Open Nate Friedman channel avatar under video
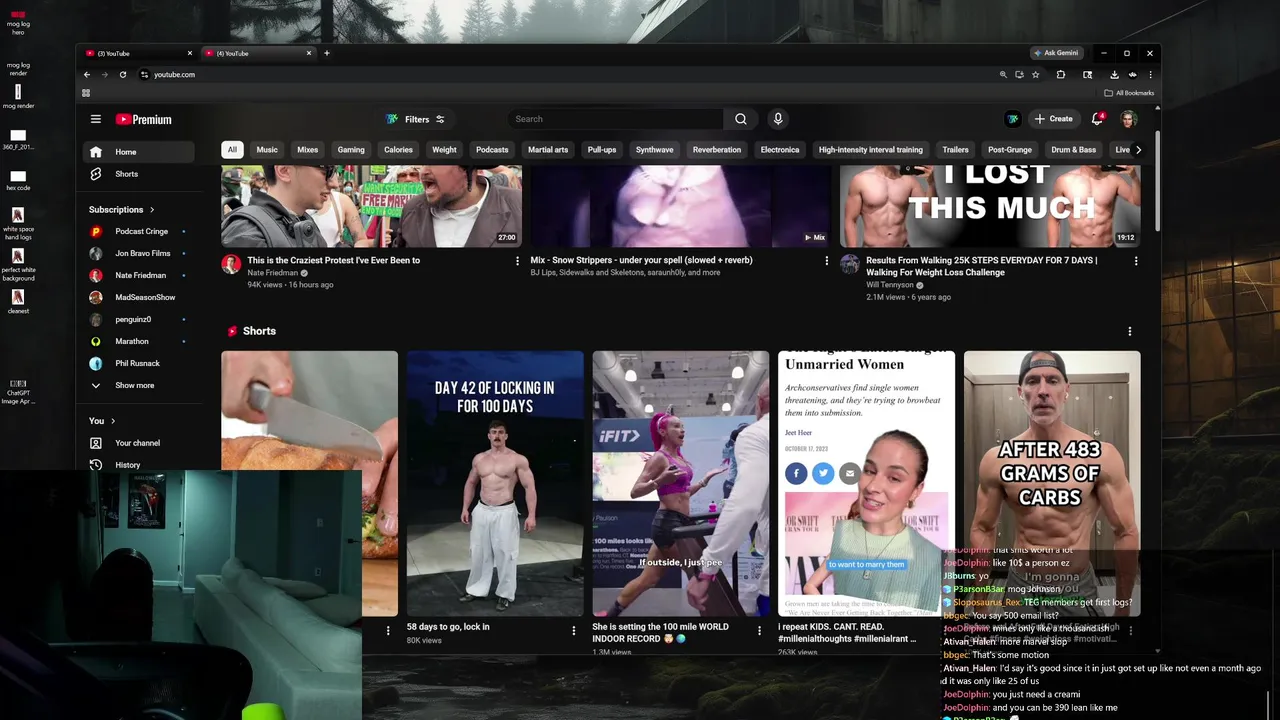The image size is (1280, 720). (x=231, y=264)
